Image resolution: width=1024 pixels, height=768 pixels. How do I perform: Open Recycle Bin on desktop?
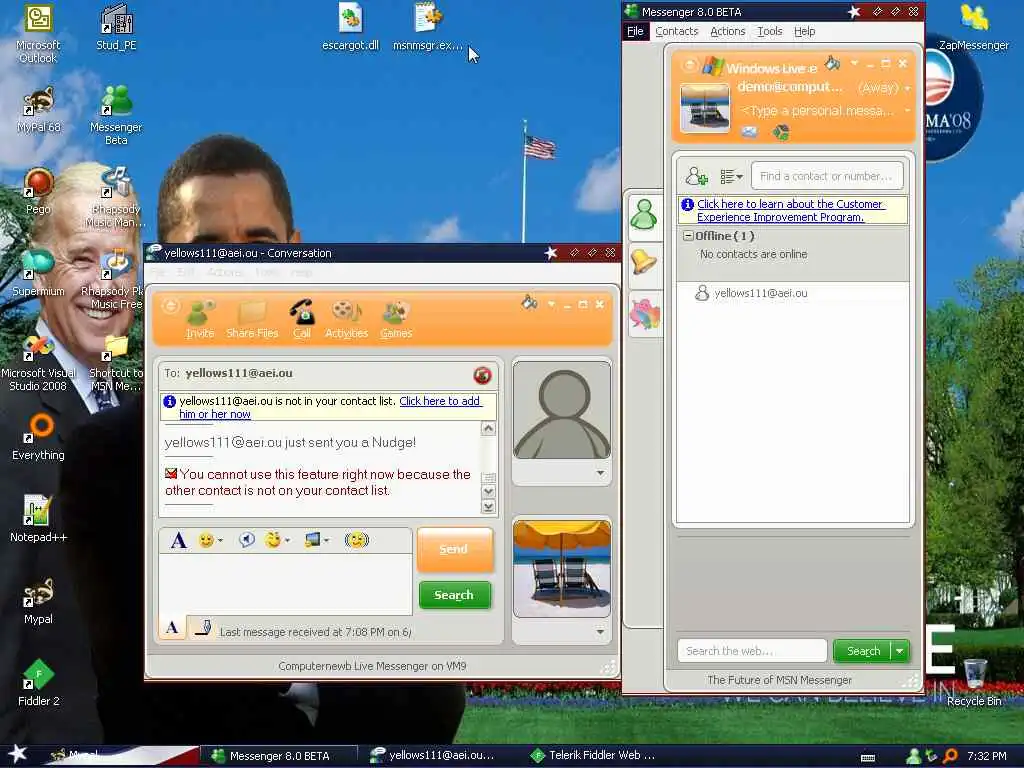pyautogui.click(x=974, y=683)
